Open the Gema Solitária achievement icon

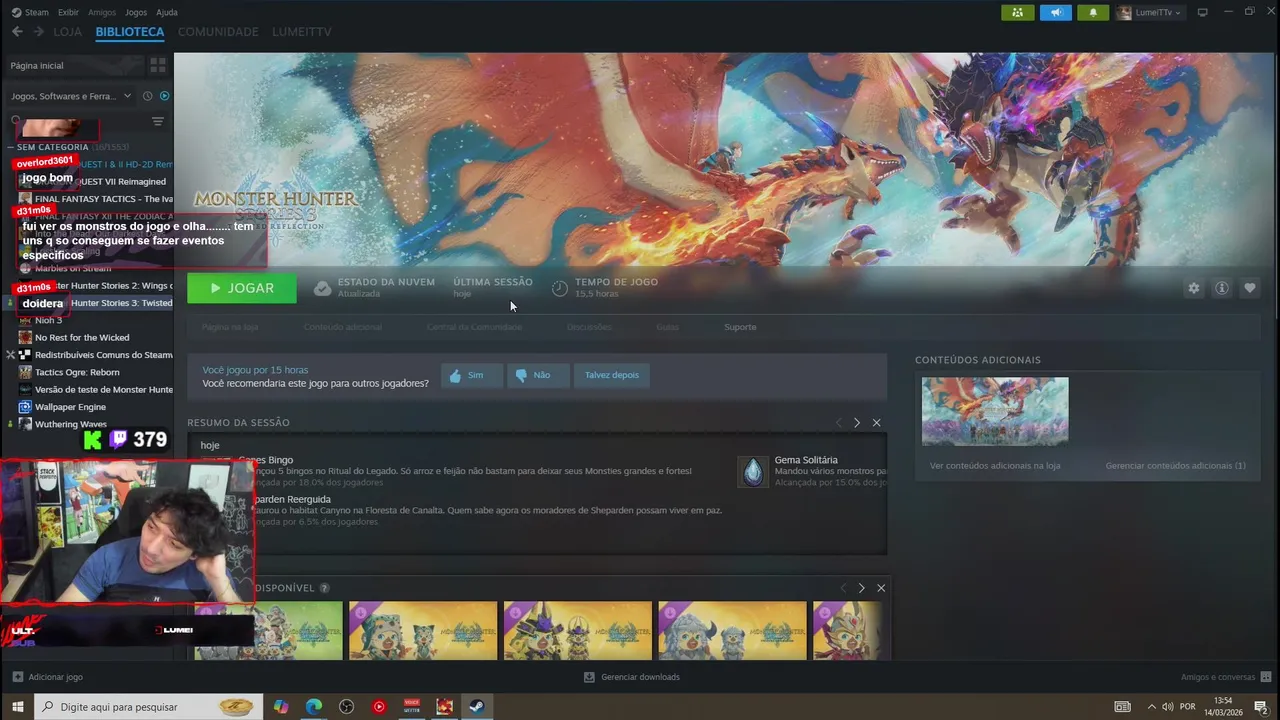click(753, 472)
